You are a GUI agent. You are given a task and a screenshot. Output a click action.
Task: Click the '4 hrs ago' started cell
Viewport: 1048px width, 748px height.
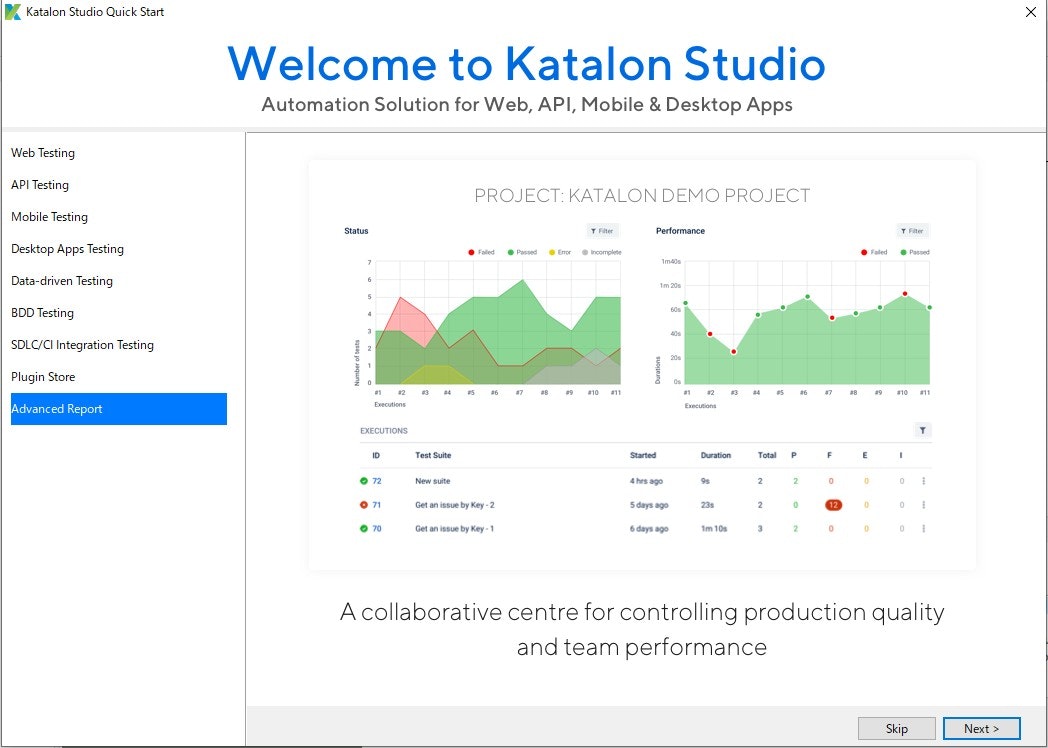coord(646,481)
